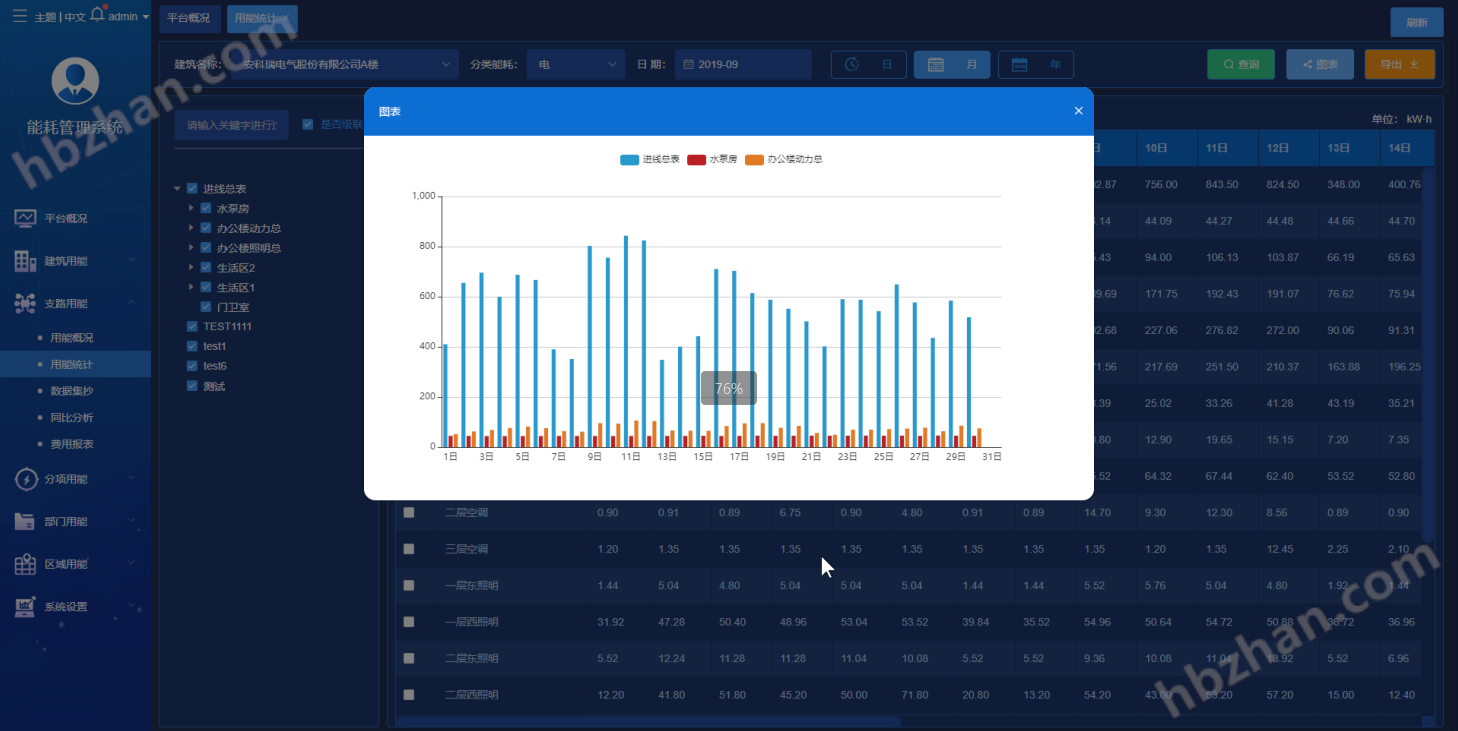Click the 分项用能 lightning icon
The width and height of the screenshot is (1458, 731).
coord(25,479)
